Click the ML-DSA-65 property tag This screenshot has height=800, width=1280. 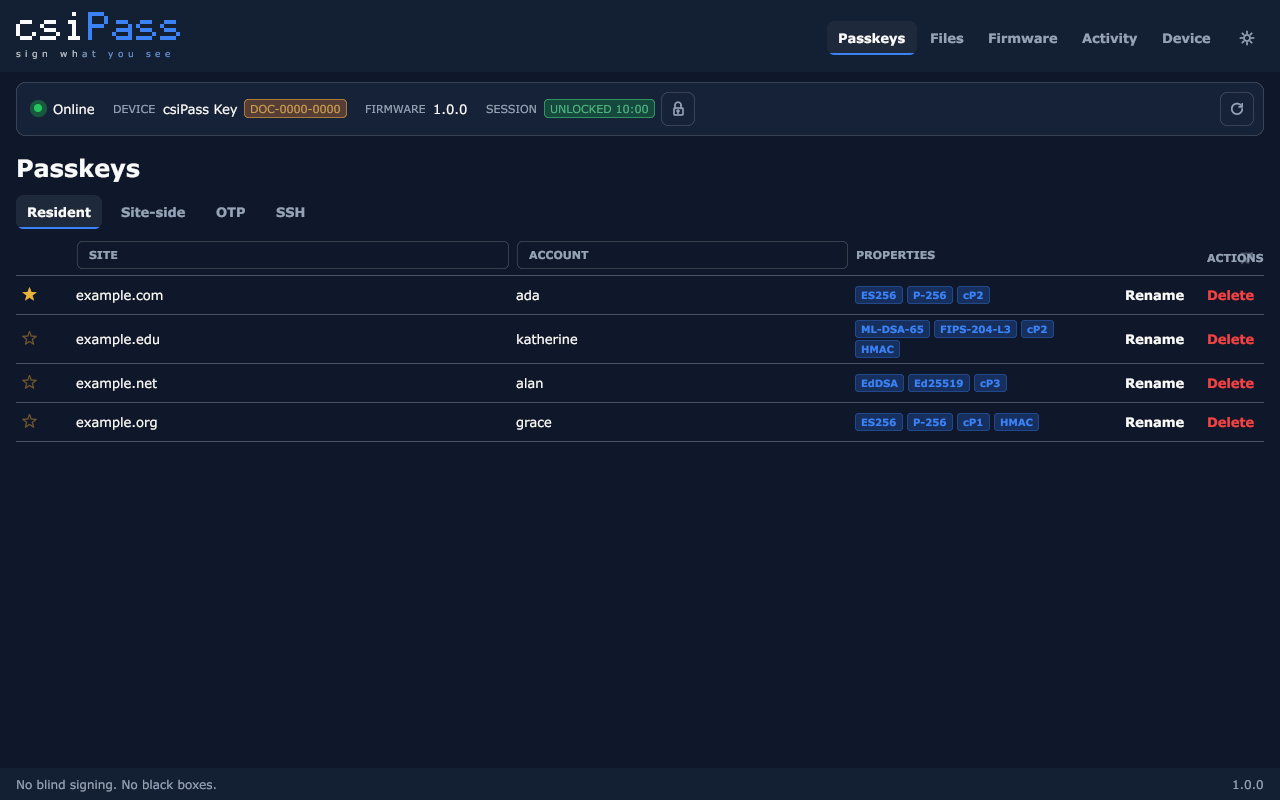[x=892, y=329]
